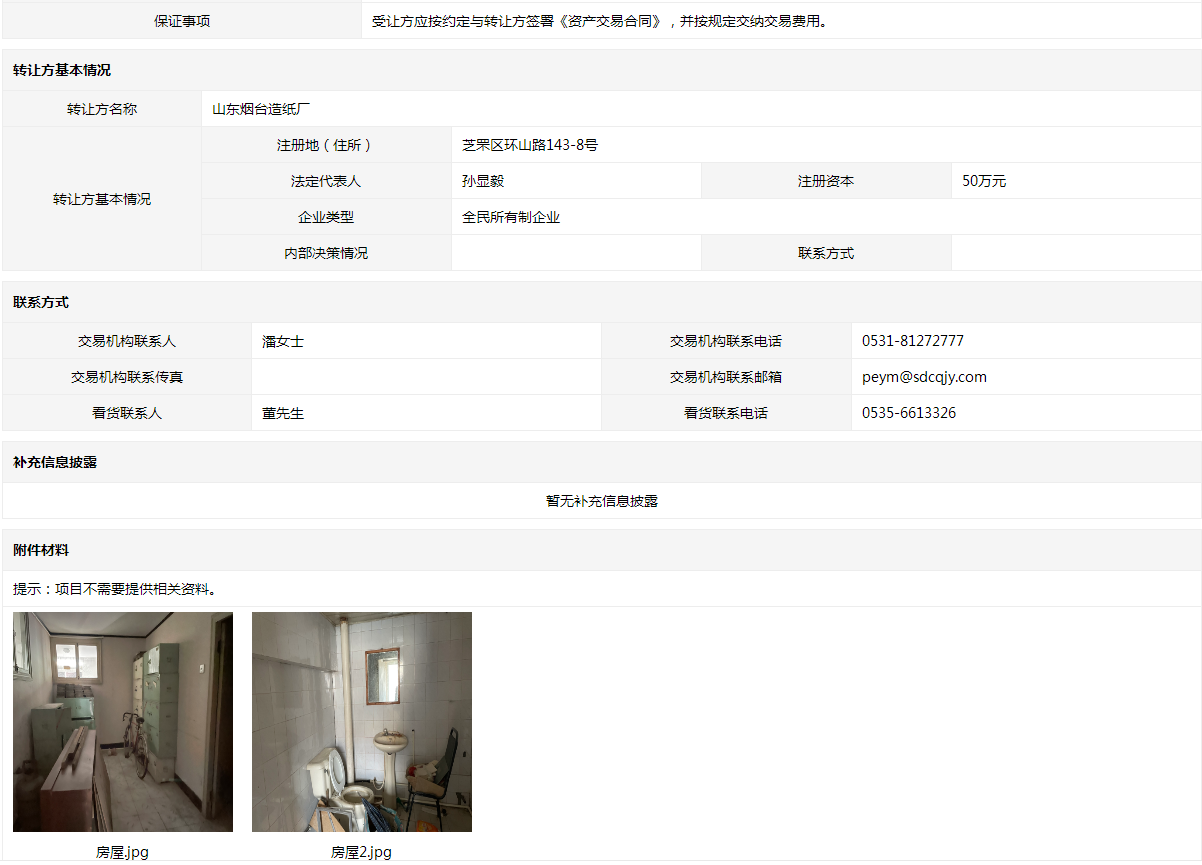Screen dimensions: 1202x865
Task: Select the phone number 0531-81272777
Action: click(913, 341)
